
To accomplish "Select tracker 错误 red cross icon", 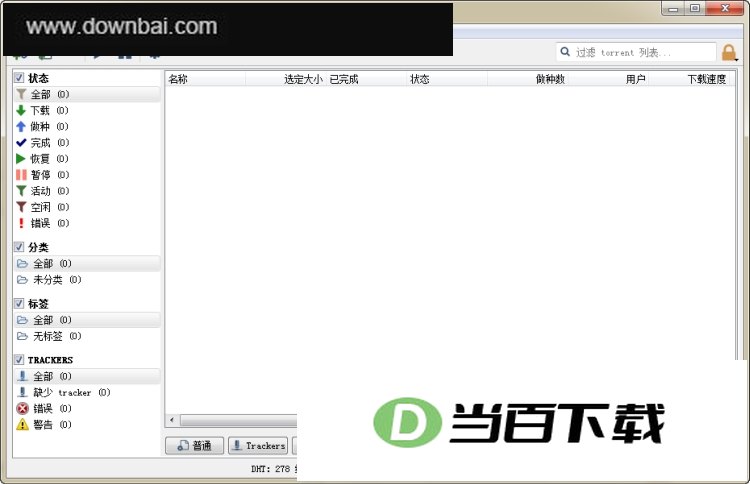I will pyautogui.click(x=22, y=408).
